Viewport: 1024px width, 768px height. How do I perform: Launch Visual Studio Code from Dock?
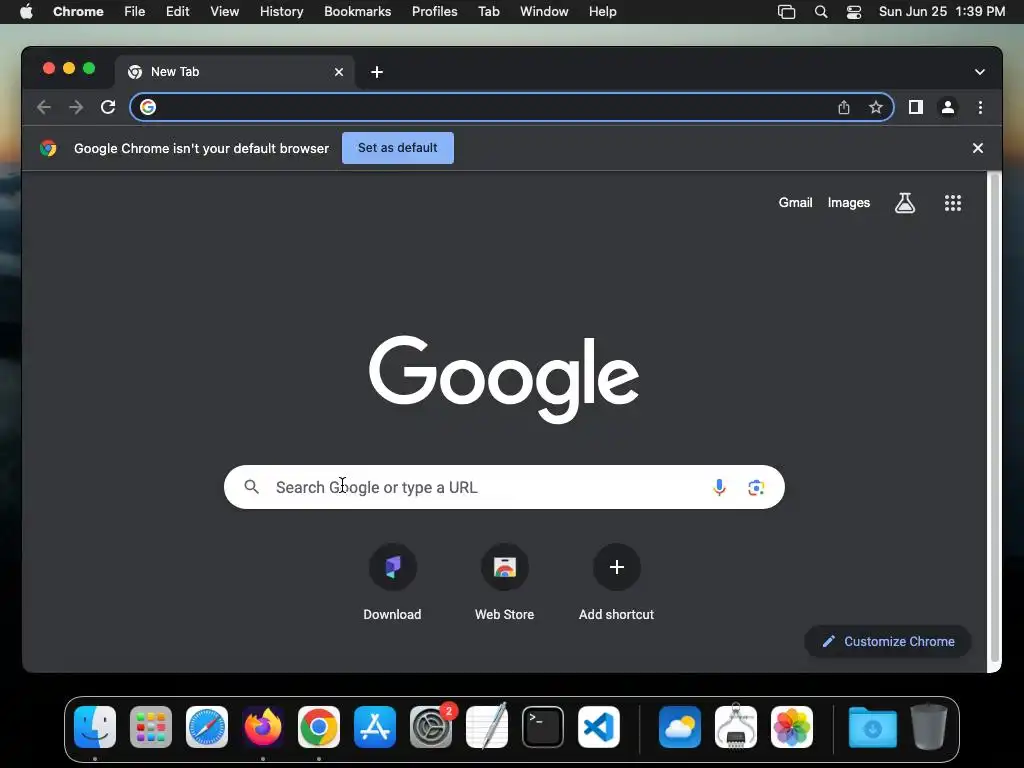[x=599, y=727]
